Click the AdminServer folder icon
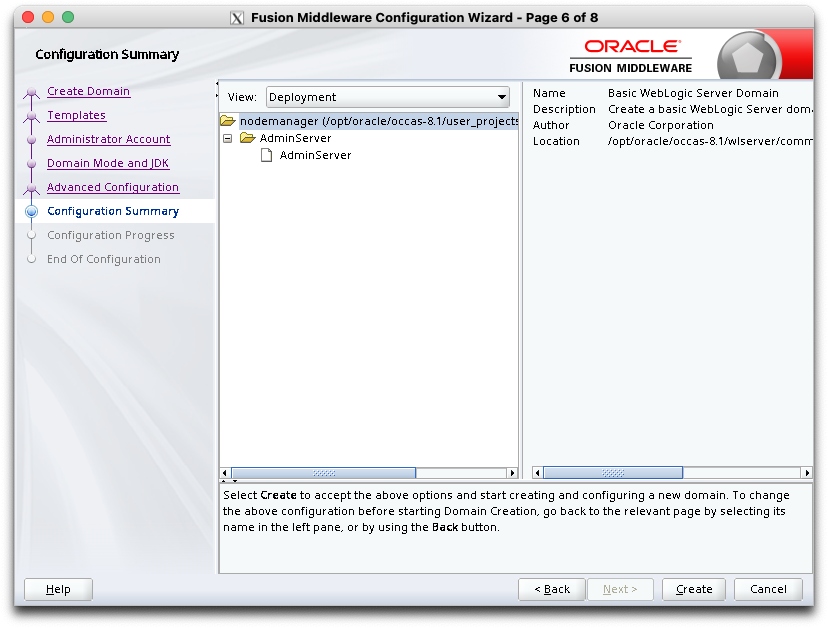828x628 pixels. tap(247, 138)
